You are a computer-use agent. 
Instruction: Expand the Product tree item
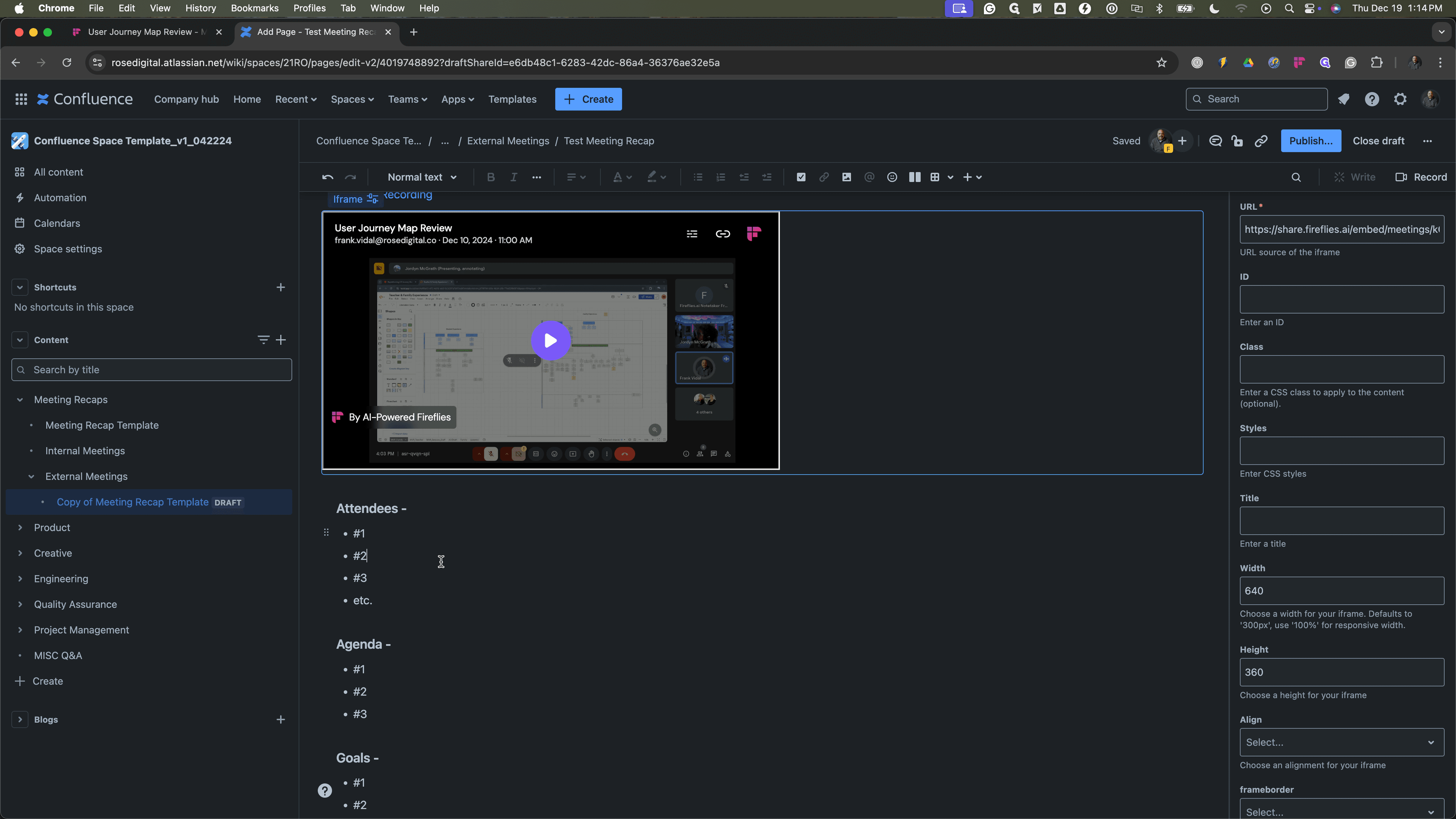pyautogui.click(x=20, y=527)
